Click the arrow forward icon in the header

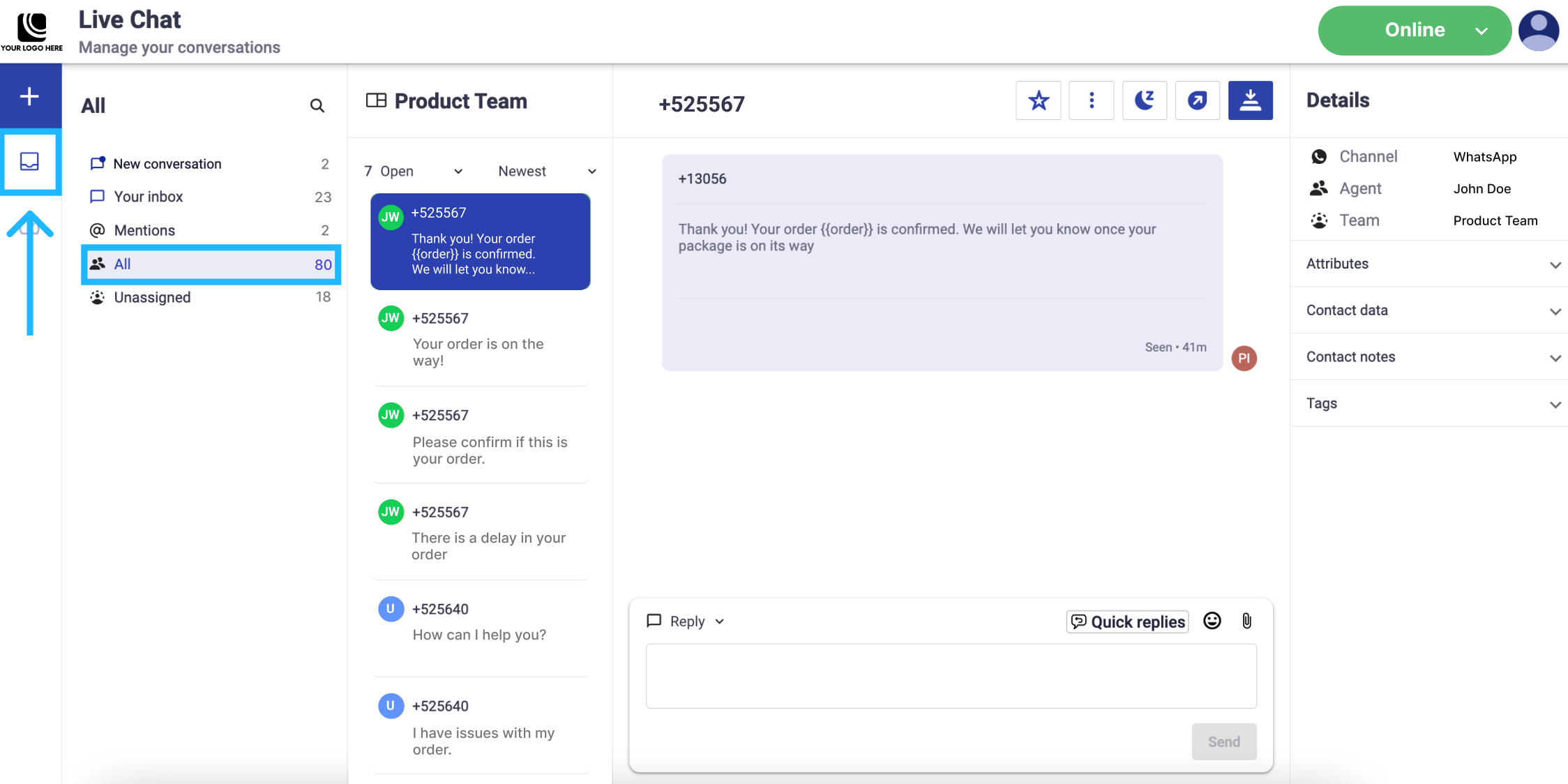click(x=1197, y=100)
